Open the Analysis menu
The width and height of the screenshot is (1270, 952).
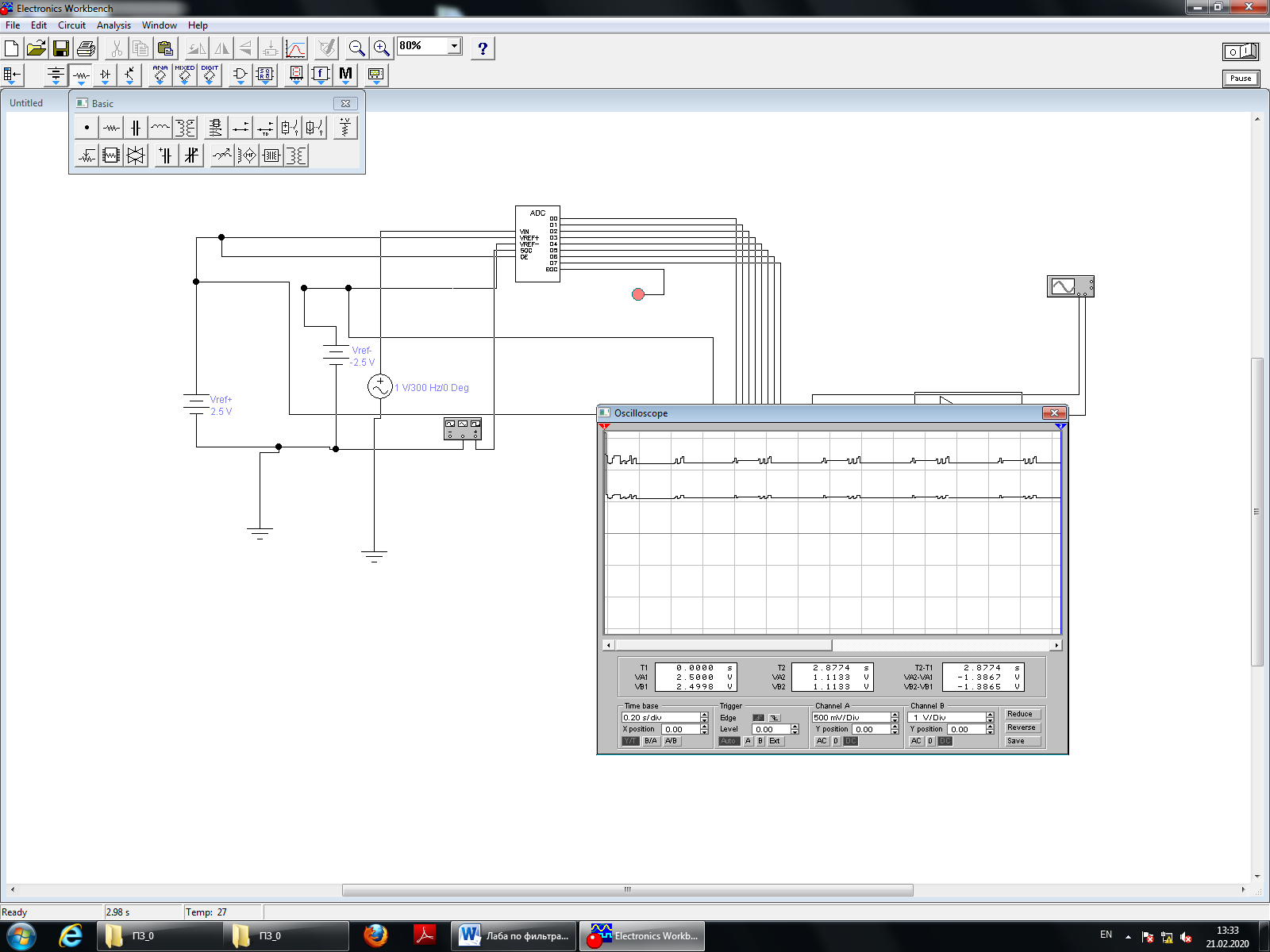(114, 25)
